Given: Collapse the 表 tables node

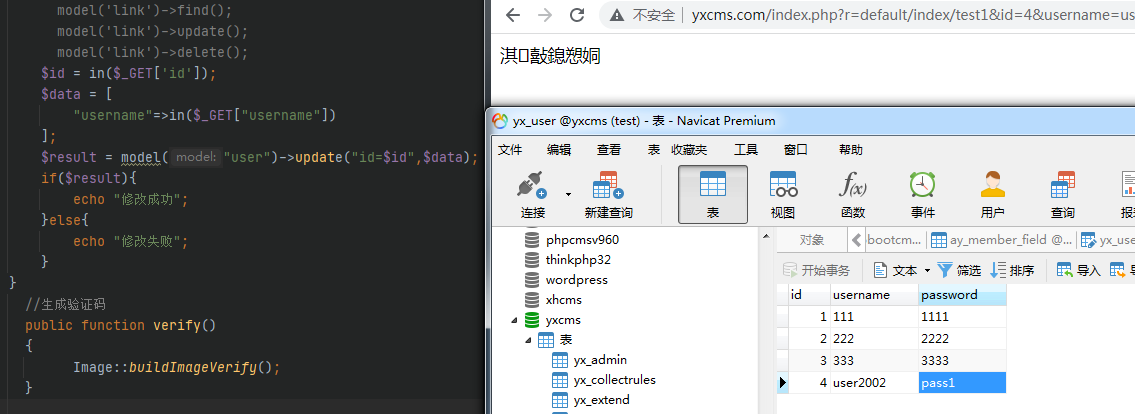Looking at the screenshot, I should click(x=528, y=340).
